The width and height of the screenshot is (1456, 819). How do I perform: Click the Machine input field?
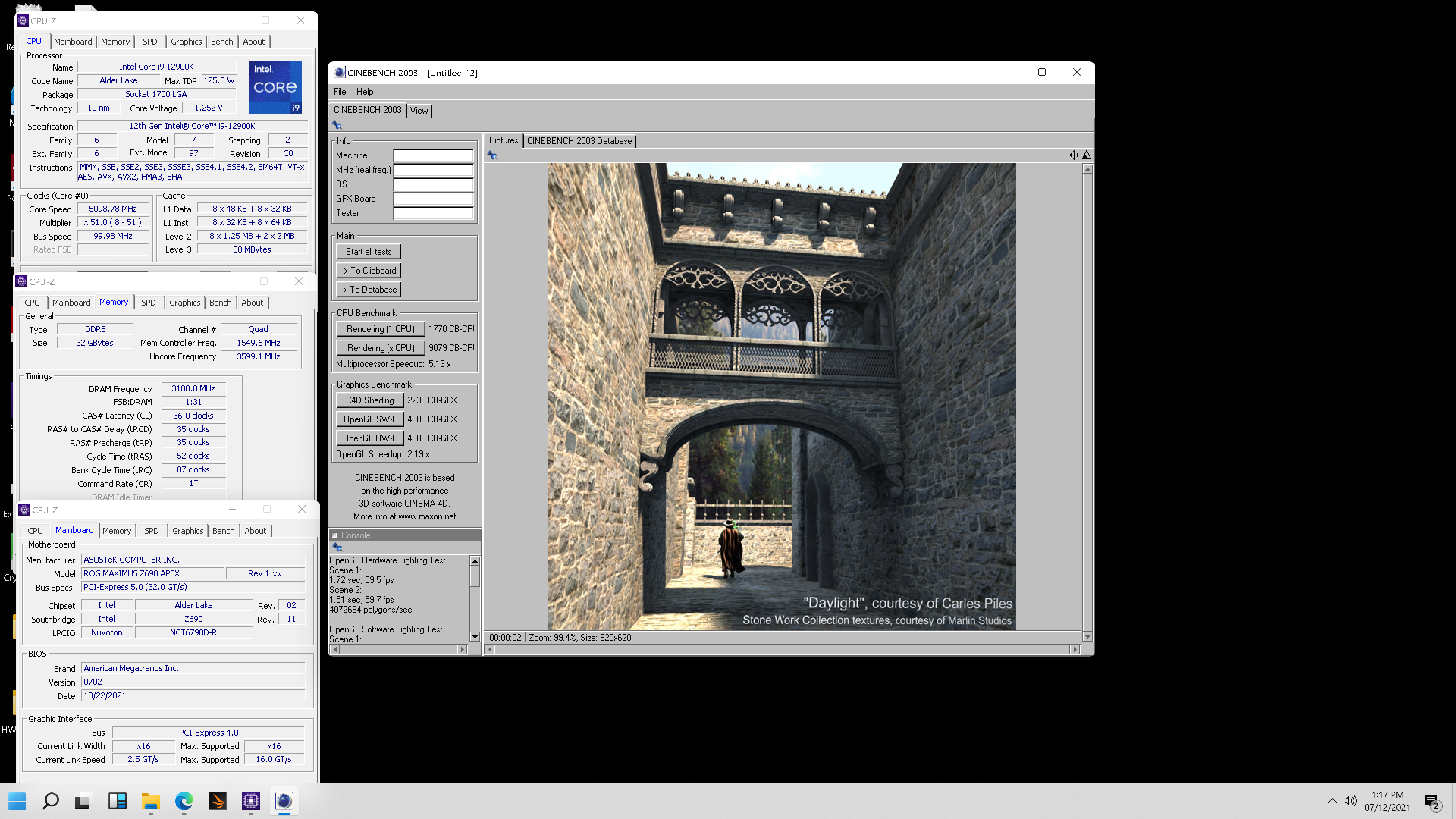(x=433, y=155)
